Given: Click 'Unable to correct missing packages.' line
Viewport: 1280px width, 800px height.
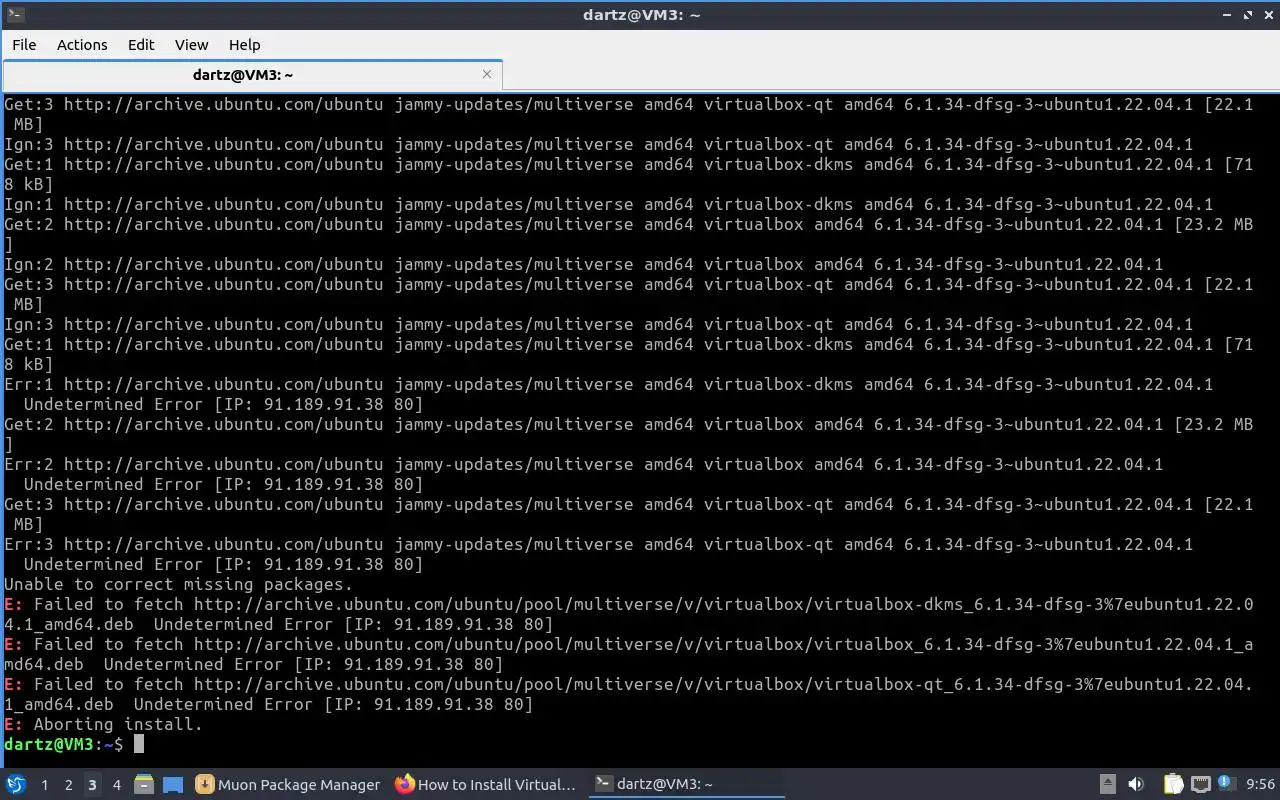Looking at the screenshot, I should click(178, 585).
